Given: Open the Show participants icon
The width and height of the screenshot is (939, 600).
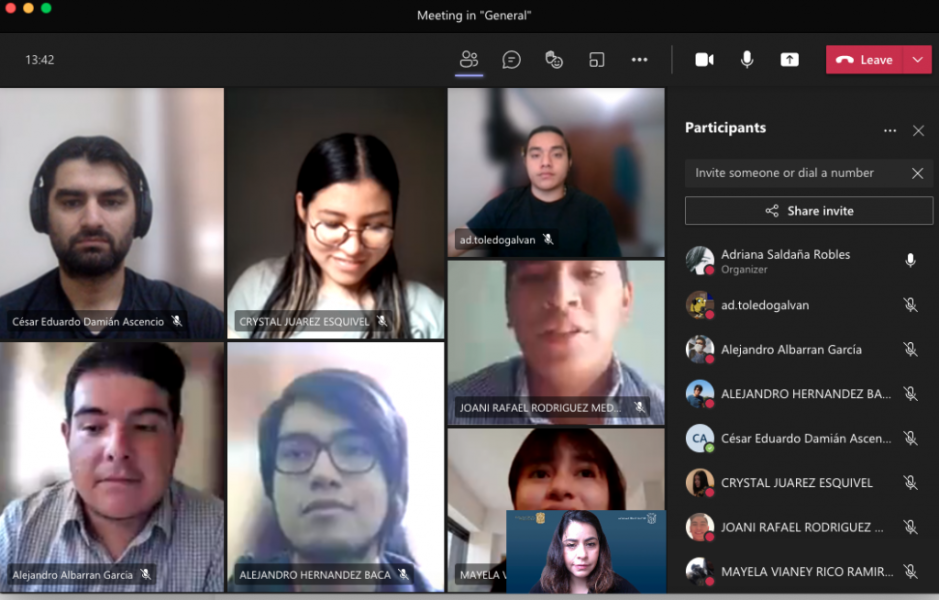Looking at the screenshot, I should [469, 59].
